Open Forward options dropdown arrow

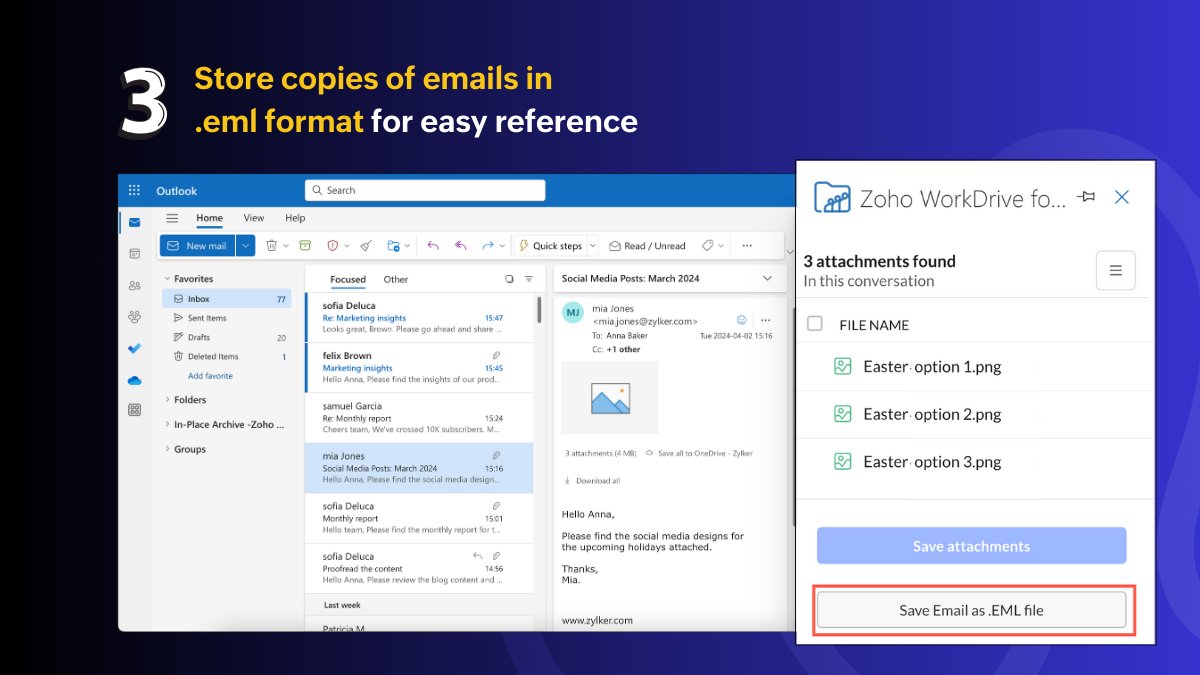pos(501,246)
